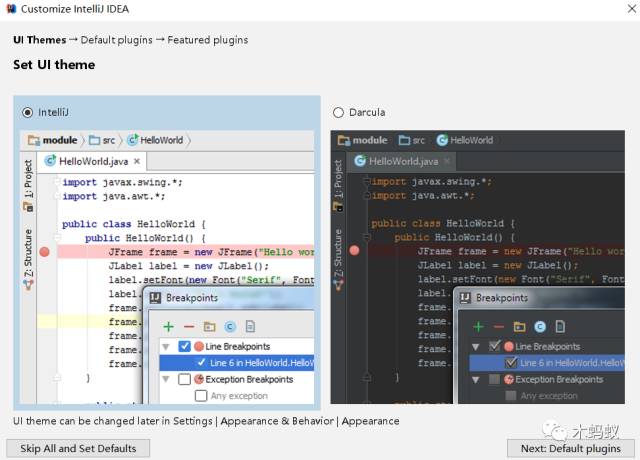Viewport: 640px width, 460px height.
Task: Click JLabel label line in Darcula editor
Action: 498,265
